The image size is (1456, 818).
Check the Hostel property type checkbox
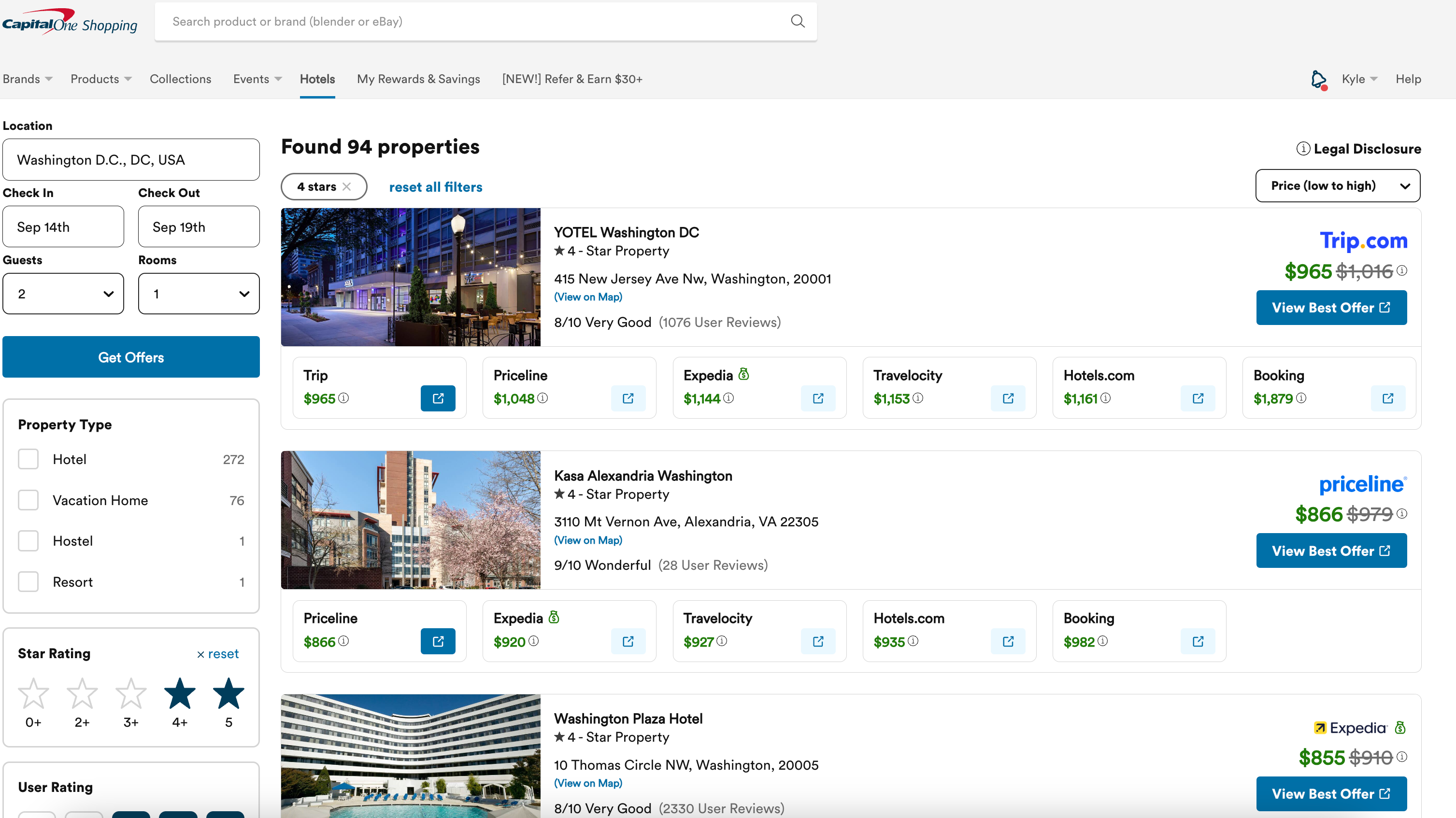click(x=29, y=541)
